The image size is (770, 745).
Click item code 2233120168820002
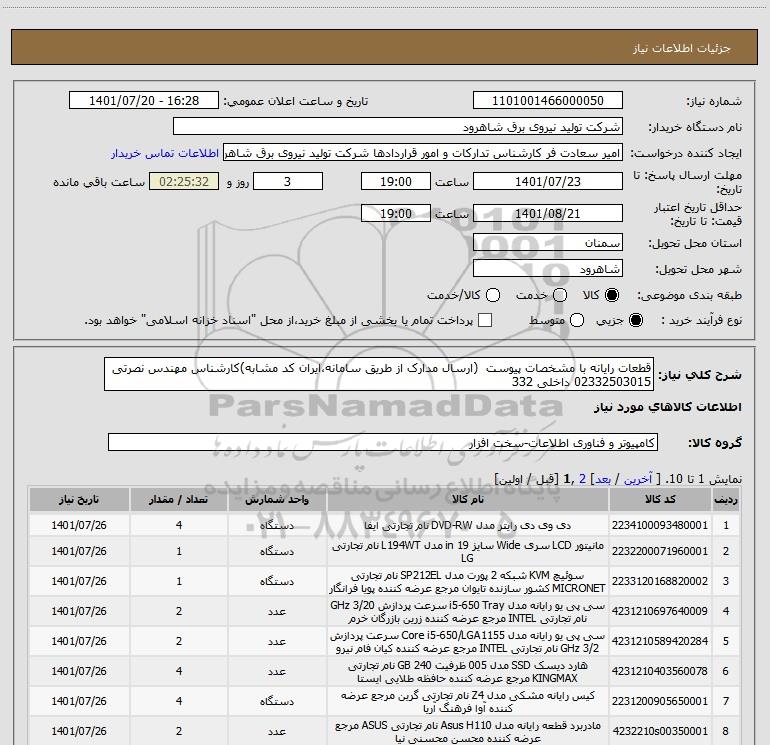click(x=660, y=581)
